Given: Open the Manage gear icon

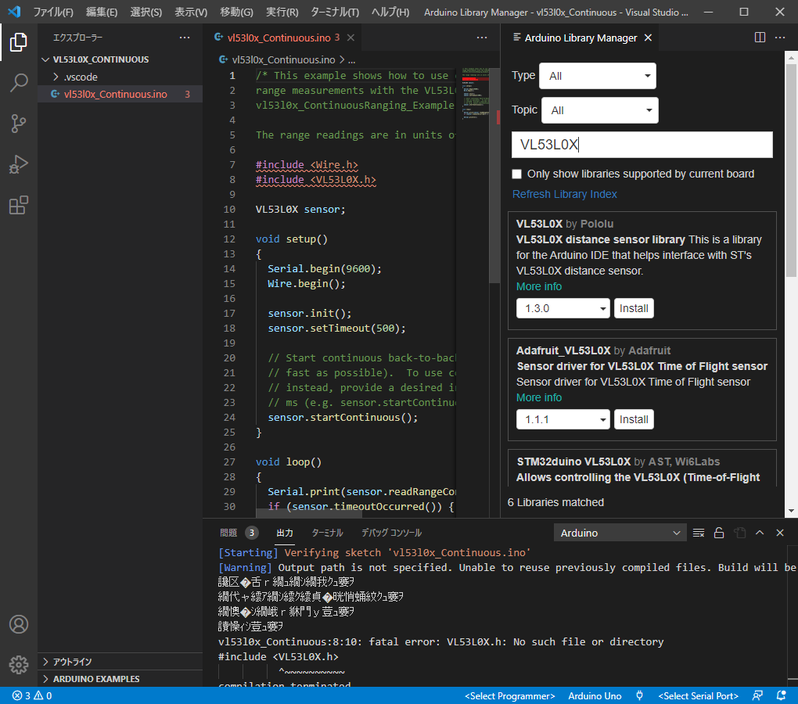Looking at the screenshot, I should point(18,664).
